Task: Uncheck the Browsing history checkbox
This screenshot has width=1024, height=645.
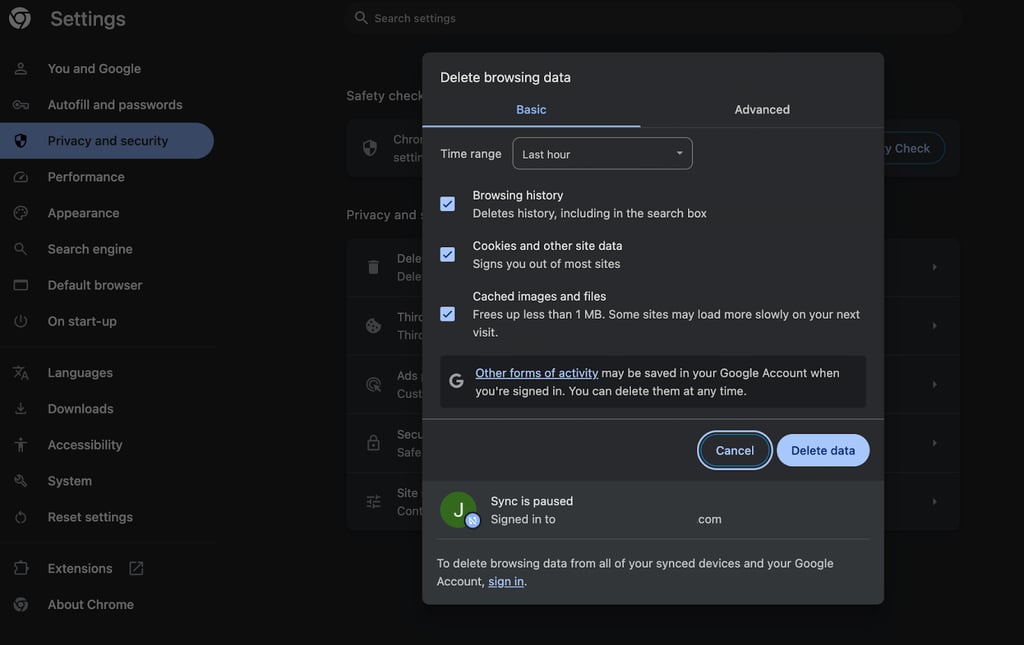Action: (x=447, y=204)
